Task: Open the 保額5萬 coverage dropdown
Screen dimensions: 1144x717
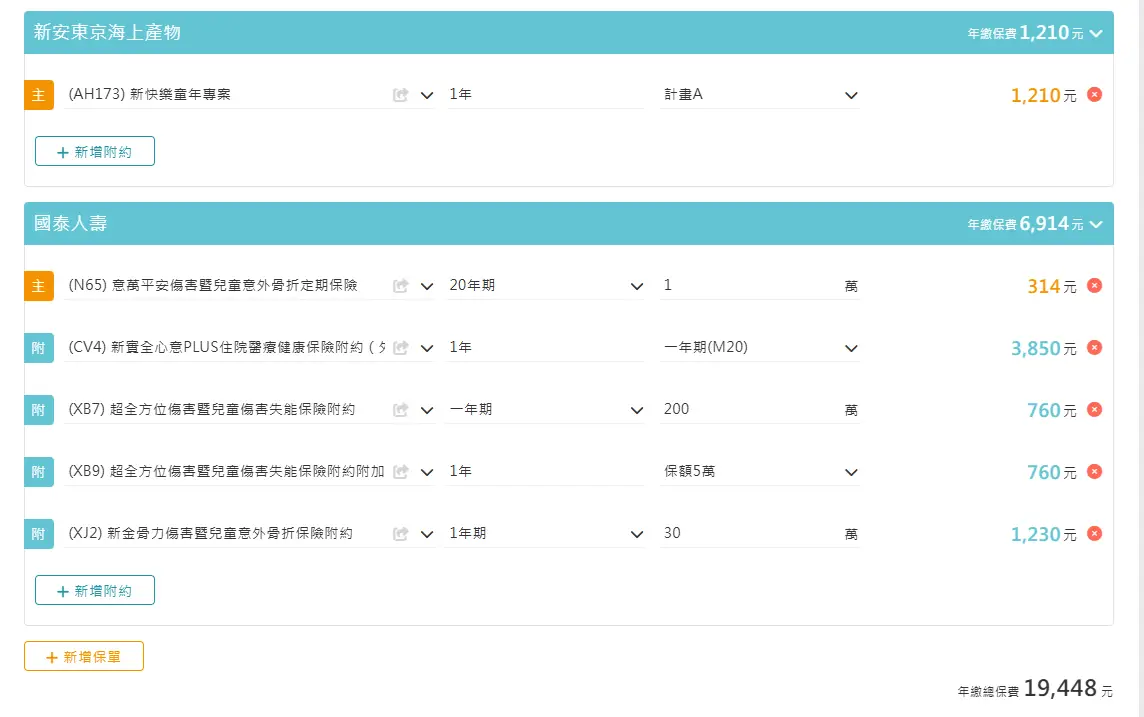Action: point(760,472)
